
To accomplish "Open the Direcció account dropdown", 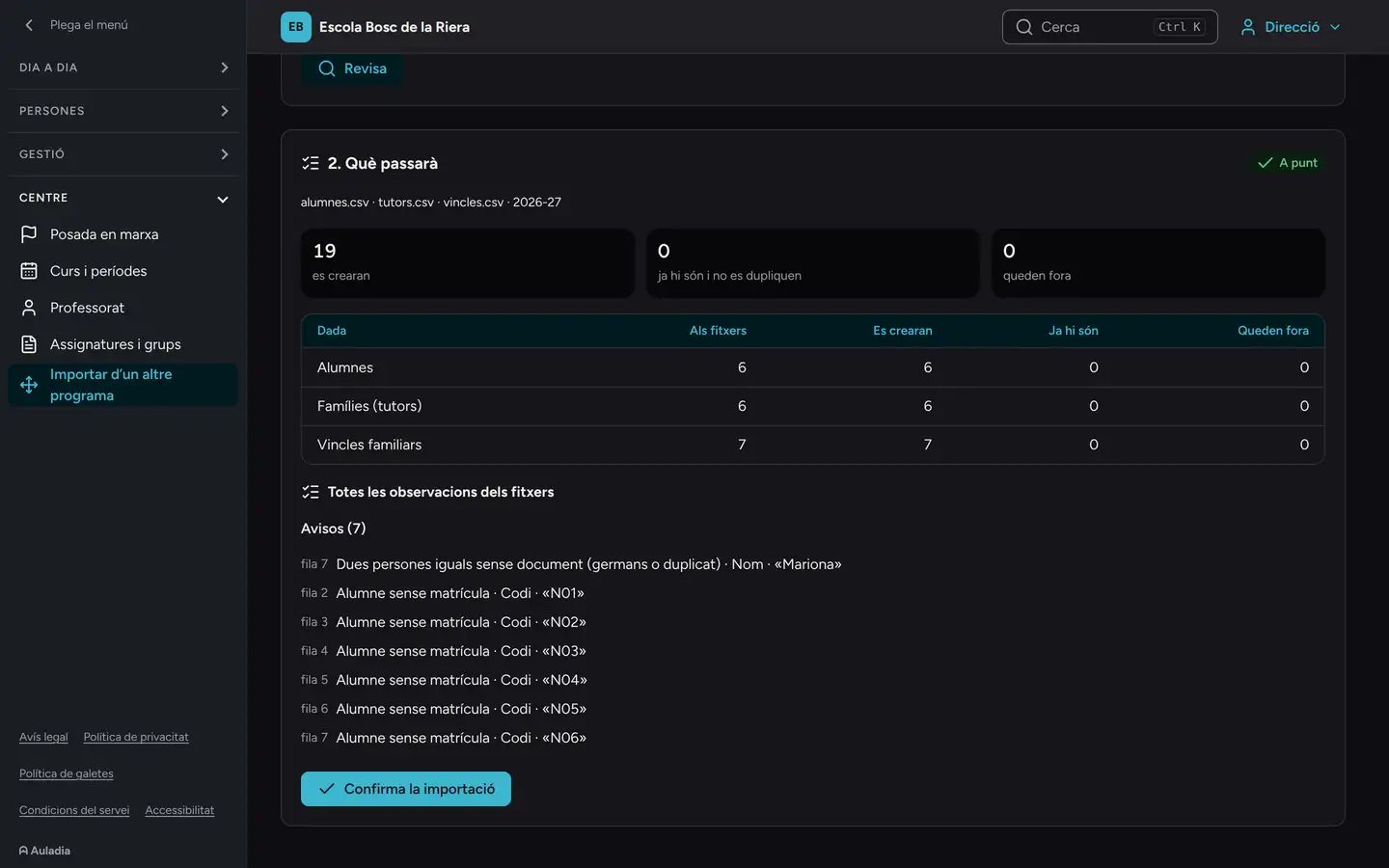I will pyautogui.click(x=1291, y=27).
